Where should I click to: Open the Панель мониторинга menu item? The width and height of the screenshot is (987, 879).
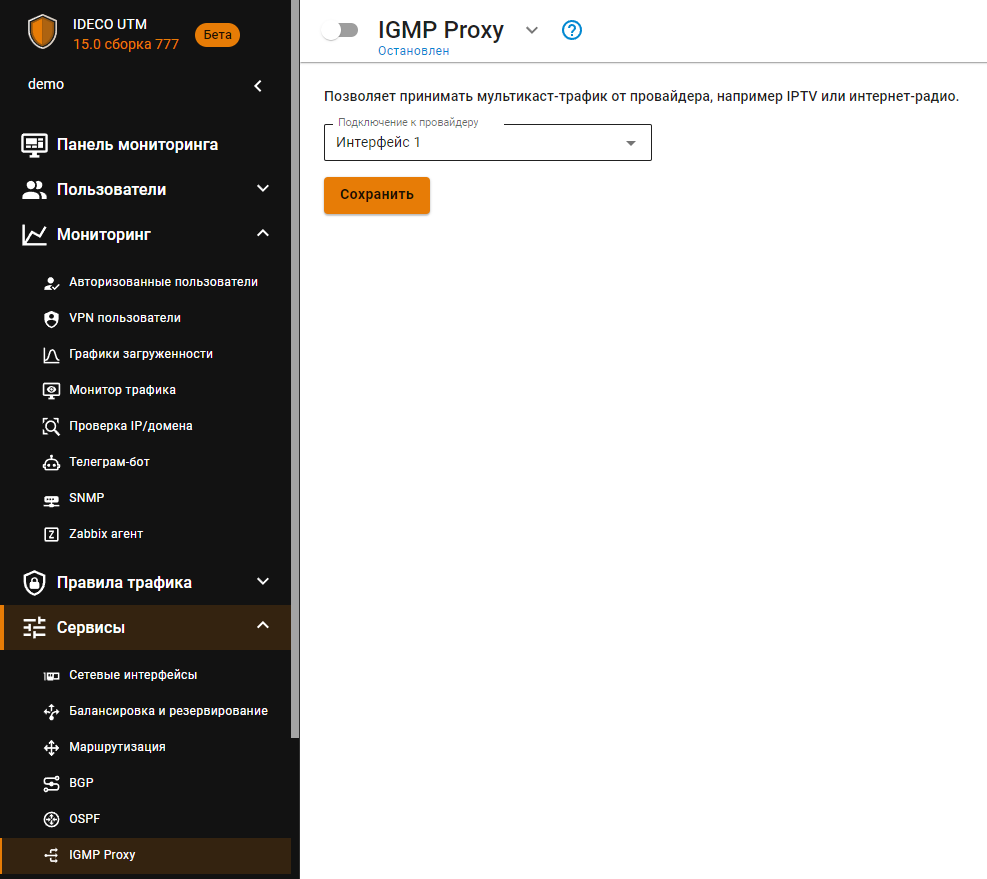click(x=137, y=144)
